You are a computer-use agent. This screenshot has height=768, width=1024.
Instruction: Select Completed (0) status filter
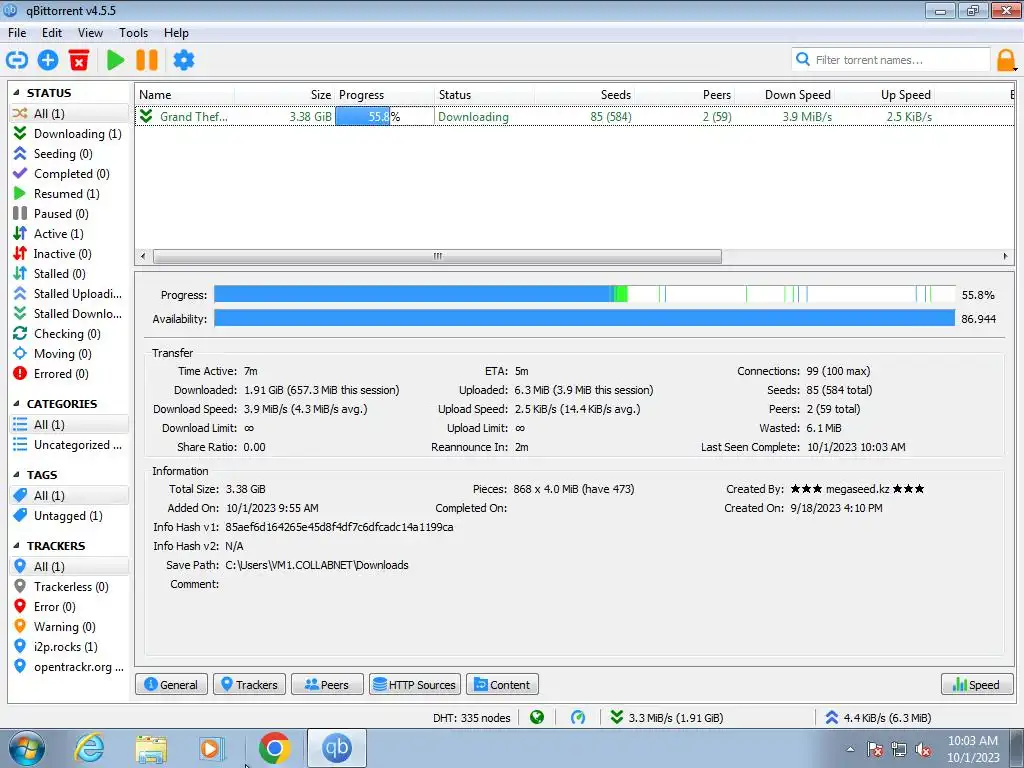point(69,174)
